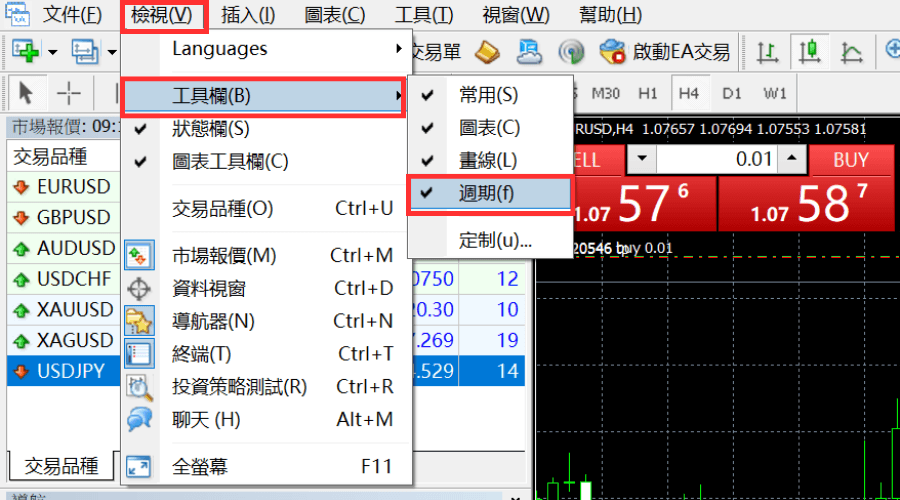Click the up arrow icon beside XAUUSD
This screenshot has width=900, height=500.
[x=21, y=310]
